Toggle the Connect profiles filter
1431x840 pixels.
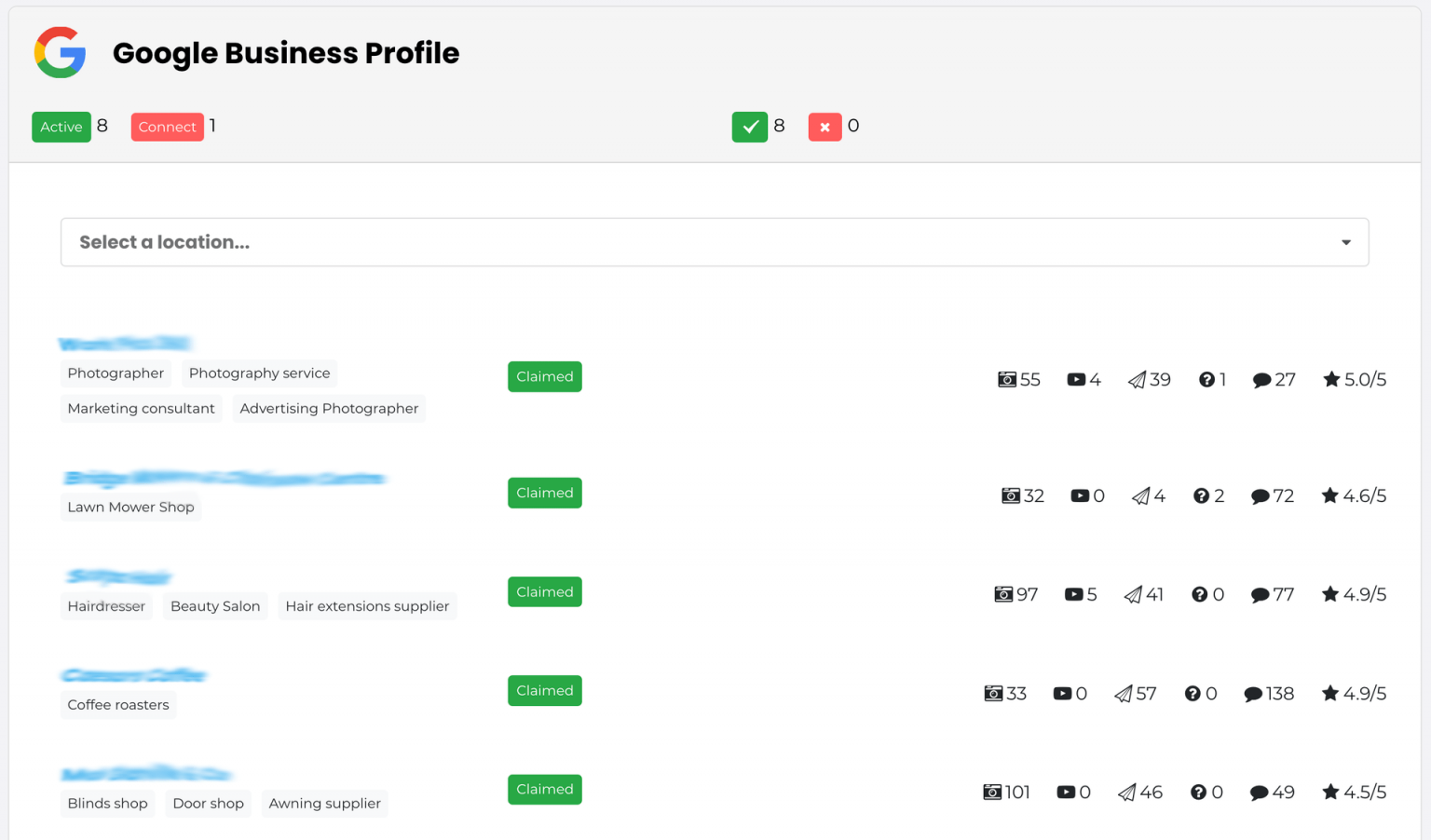pyautogui.click(x=167, y=127)
